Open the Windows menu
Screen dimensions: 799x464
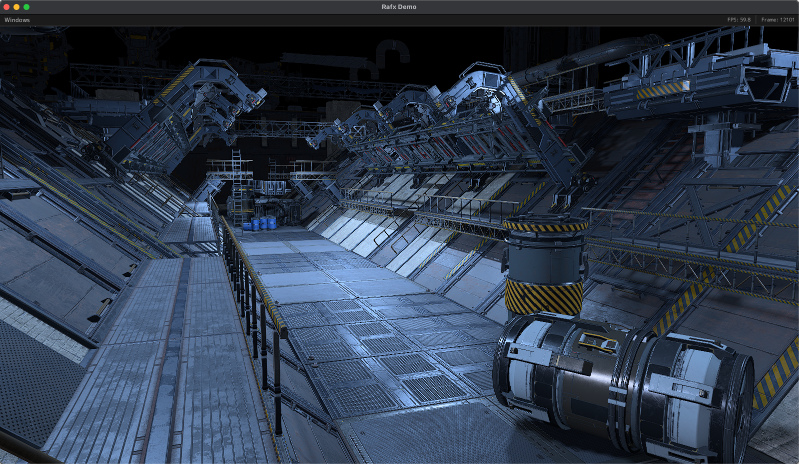[17, 20]
